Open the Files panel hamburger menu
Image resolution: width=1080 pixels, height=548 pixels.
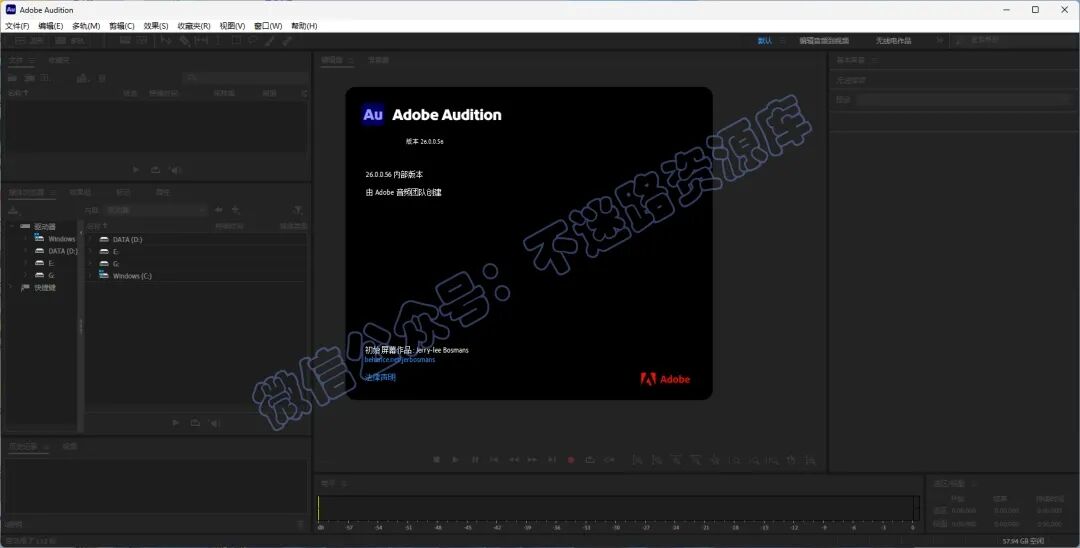32,60
